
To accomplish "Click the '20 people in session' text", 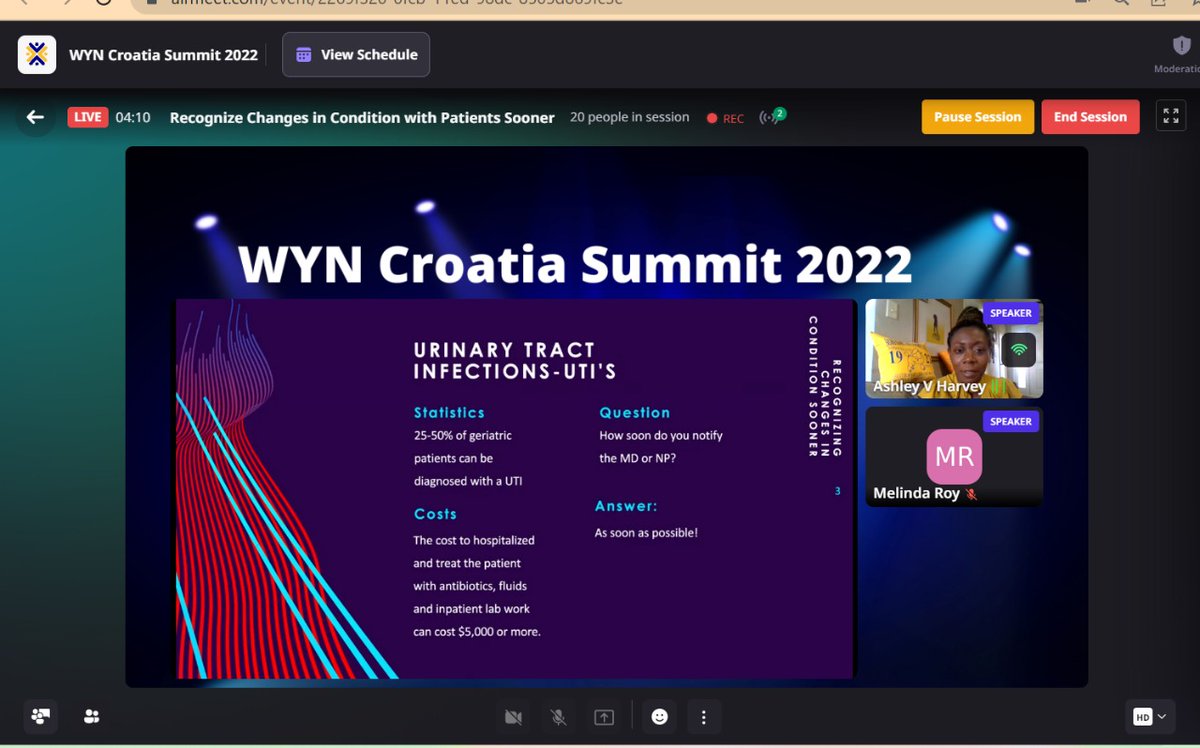I will click(629, 117).
